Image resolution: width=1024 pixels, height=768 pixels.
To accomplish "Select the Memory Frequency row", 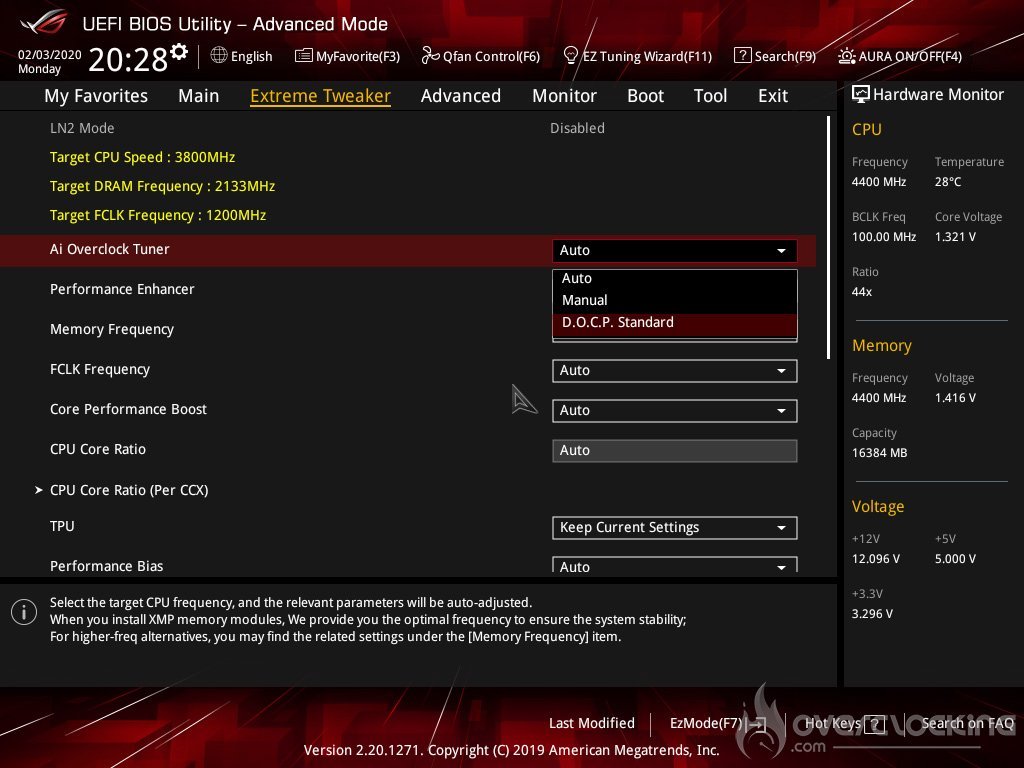I will click(x=112, y=329).
